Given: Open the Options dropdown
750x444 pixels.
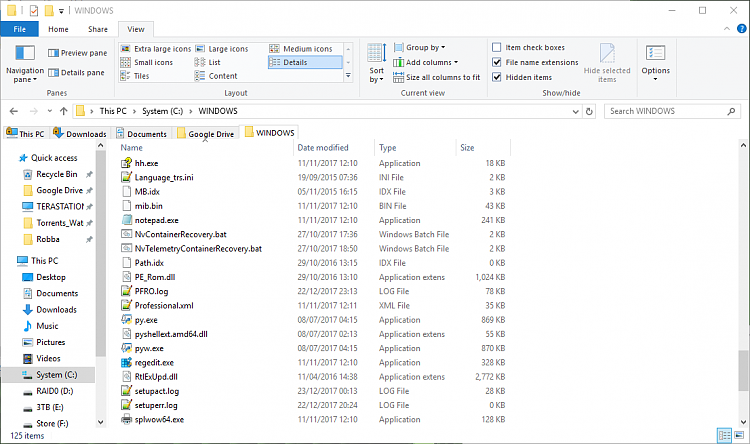Looking at the screenshot, I should click(x=655, y=62).
